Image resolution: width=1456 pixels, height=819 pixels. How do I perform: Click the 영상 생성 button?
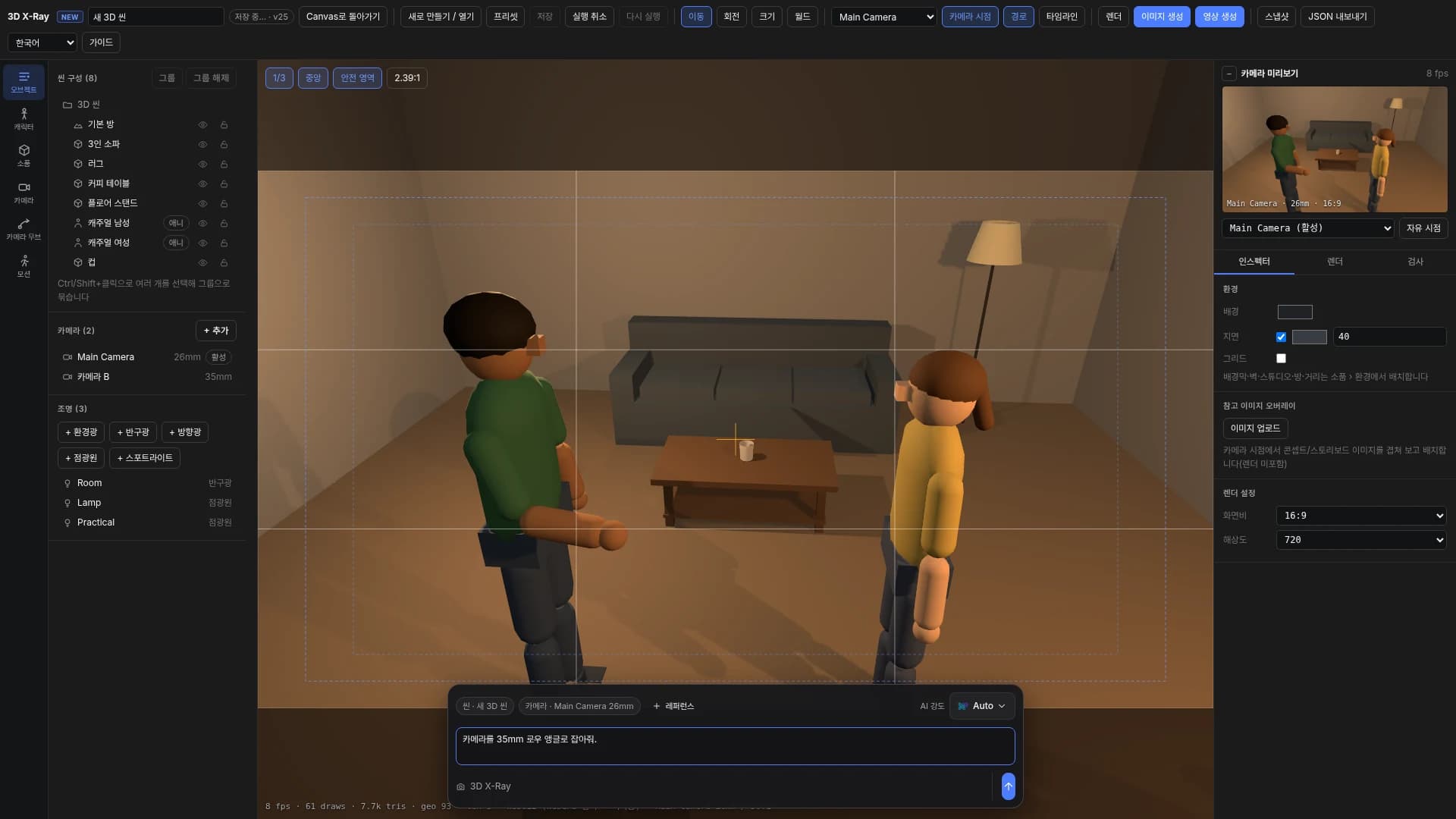[1219, 17]
